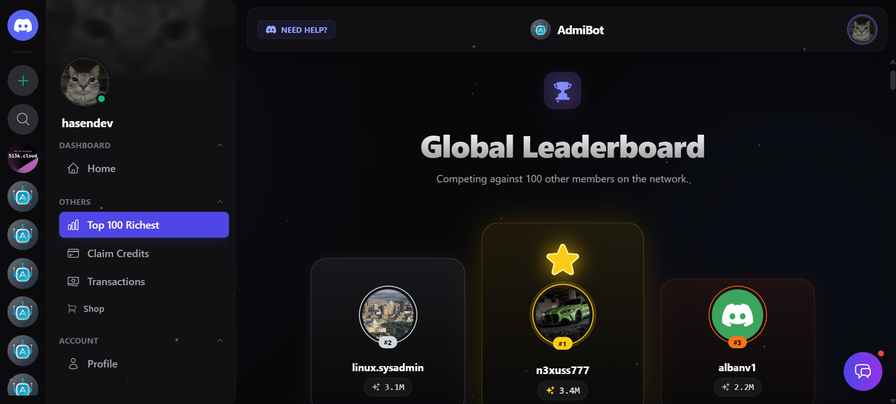Click the Discord logo at sidebar top

(x=23, y=25)
